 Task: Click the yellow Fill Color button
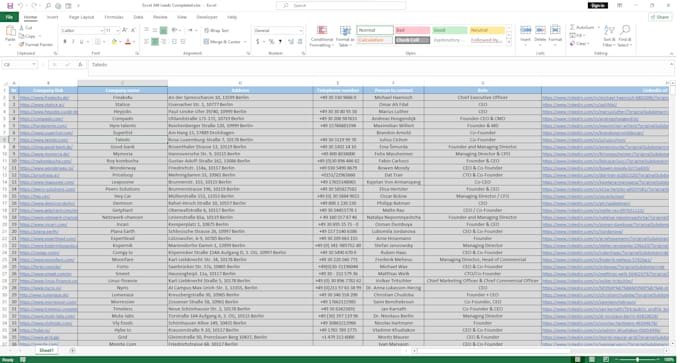(114, 42)
